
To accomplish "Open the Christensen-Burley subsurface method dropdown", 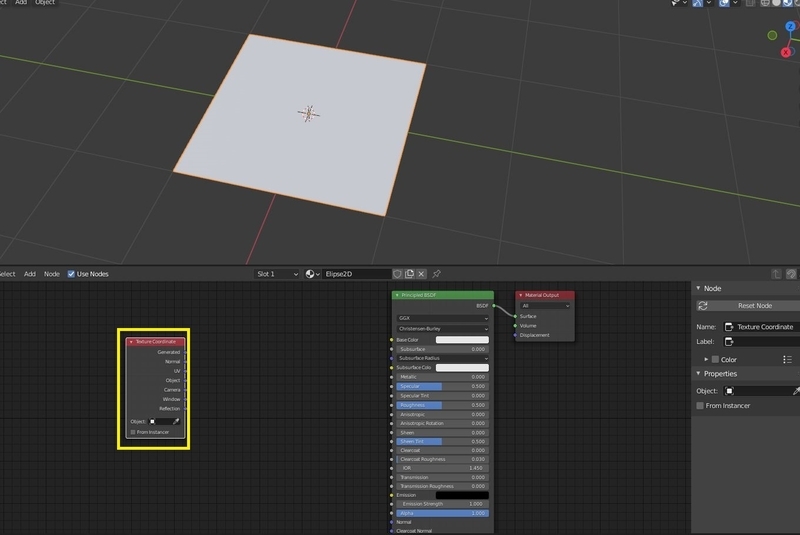I will click(x=443, y=328).
